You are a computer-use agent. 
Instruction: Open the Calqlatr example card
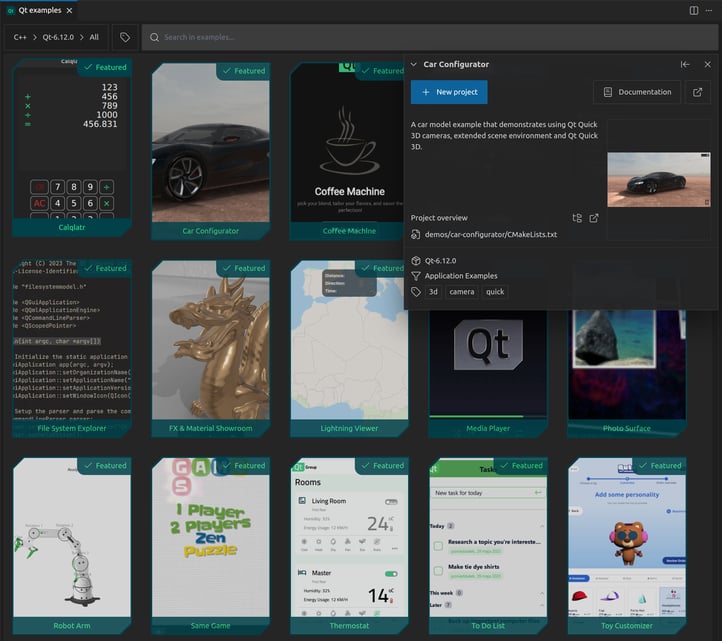(x=72, y=147)
